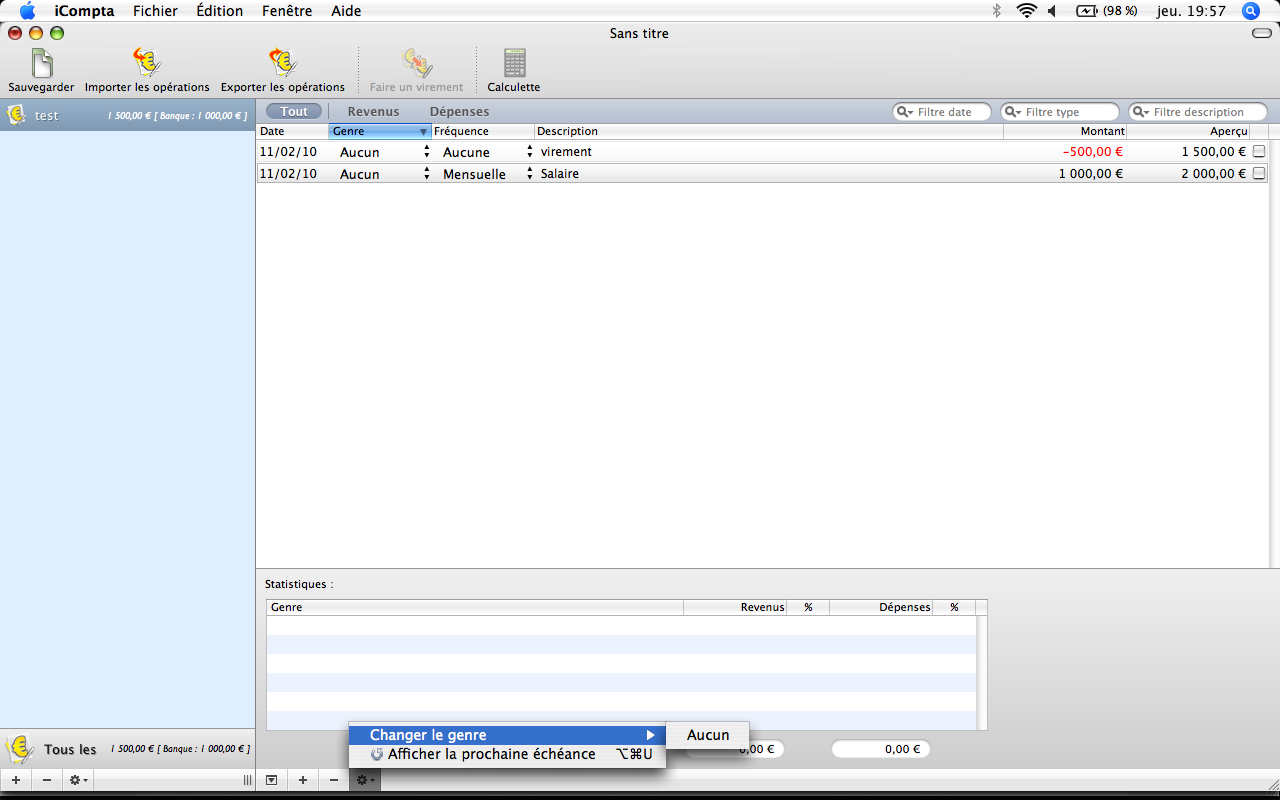The width and height of the screenshot is (1280, 800).
Task: Choose Afficher la prochaine échéance
Action: click(507, 754)
